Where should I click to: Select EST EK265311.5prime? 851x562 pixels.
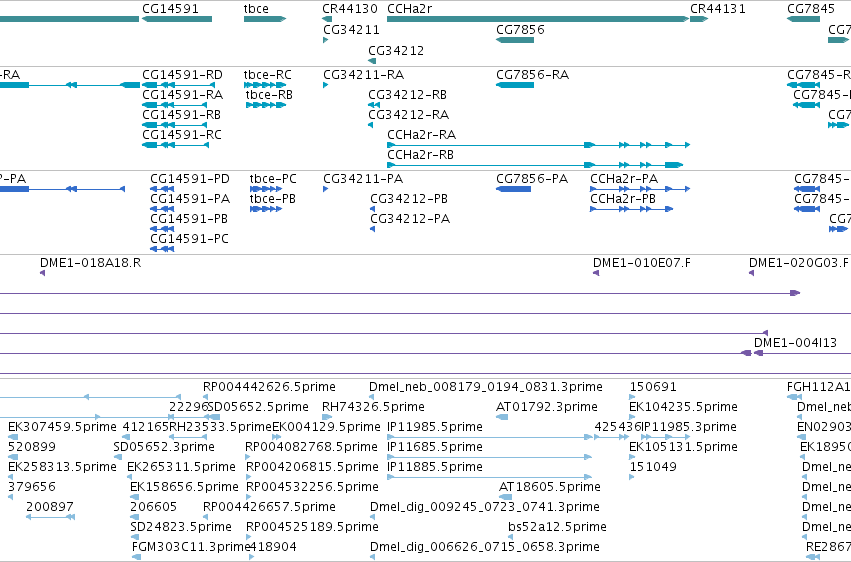pyautogui.click(x=181, y=467)
